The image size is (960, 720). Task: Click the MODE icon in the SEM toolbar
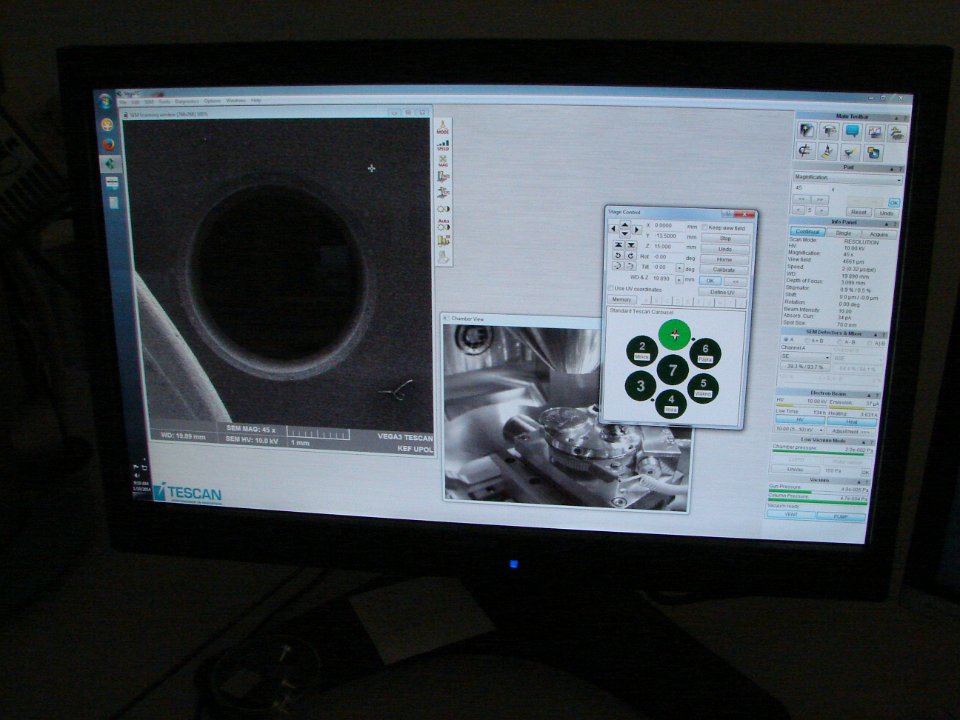(x=443, y=128)
